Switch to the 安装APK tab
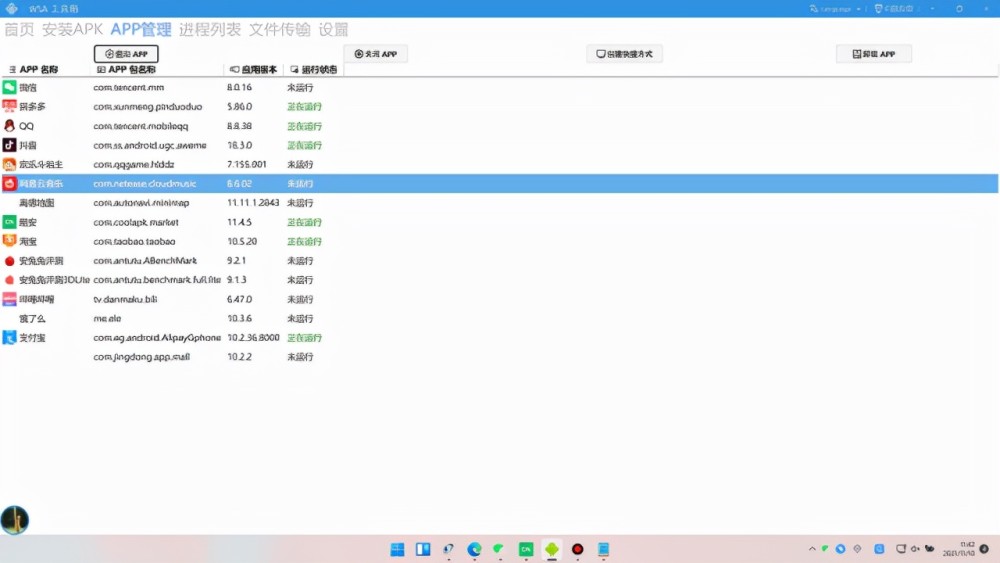This screenshot has height=563, width=1000. 72,30
